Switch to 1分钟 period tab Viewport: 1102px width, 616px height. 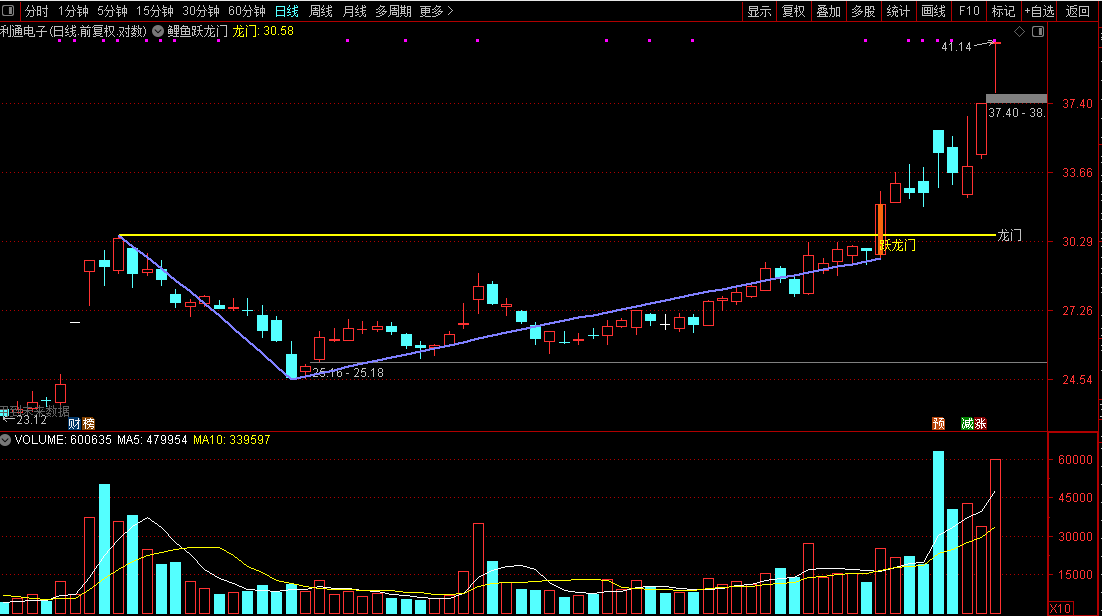click(73, 11)
